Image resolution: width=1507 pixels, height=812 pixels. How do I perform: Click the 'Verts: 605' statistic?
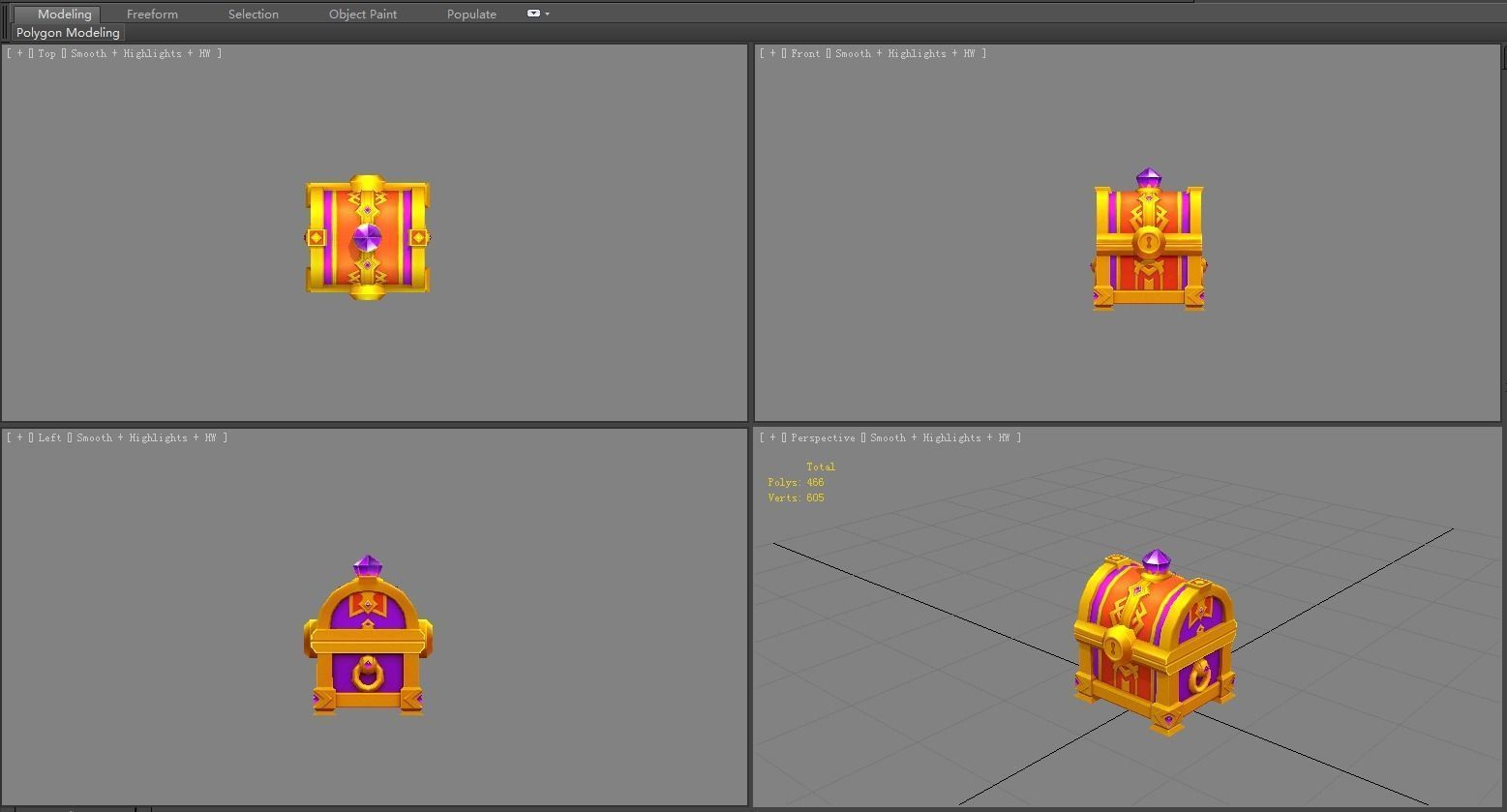click(x=796, y=497)
